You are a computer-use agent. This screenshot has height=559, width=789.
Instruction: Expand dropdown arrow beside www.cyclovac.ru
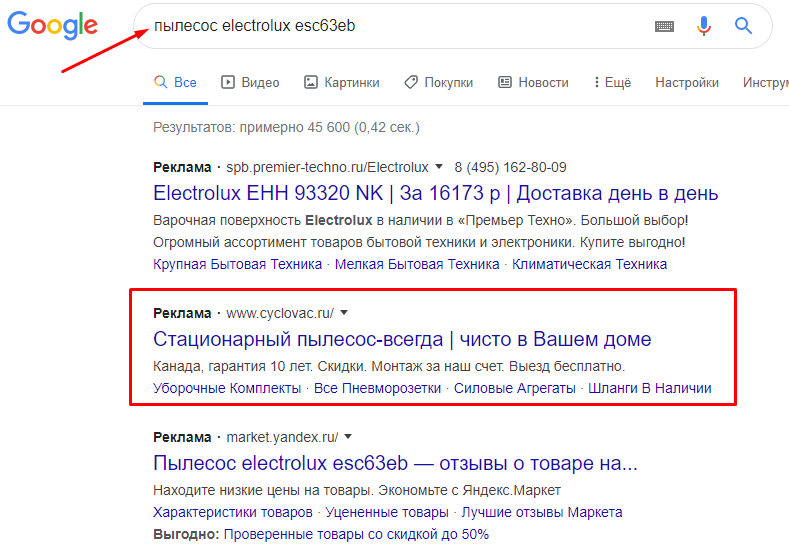(344, 312)
